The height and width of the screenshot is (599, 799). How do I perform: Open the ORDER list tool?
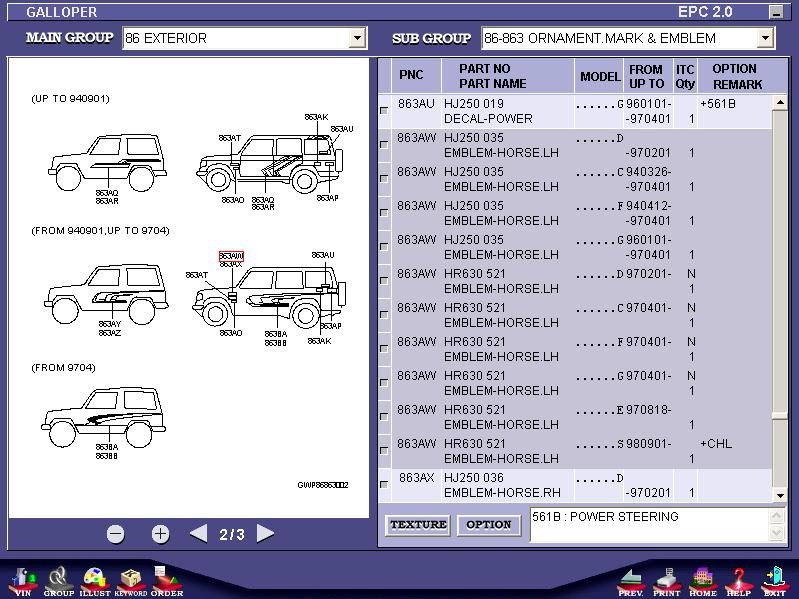pos(167,581)
